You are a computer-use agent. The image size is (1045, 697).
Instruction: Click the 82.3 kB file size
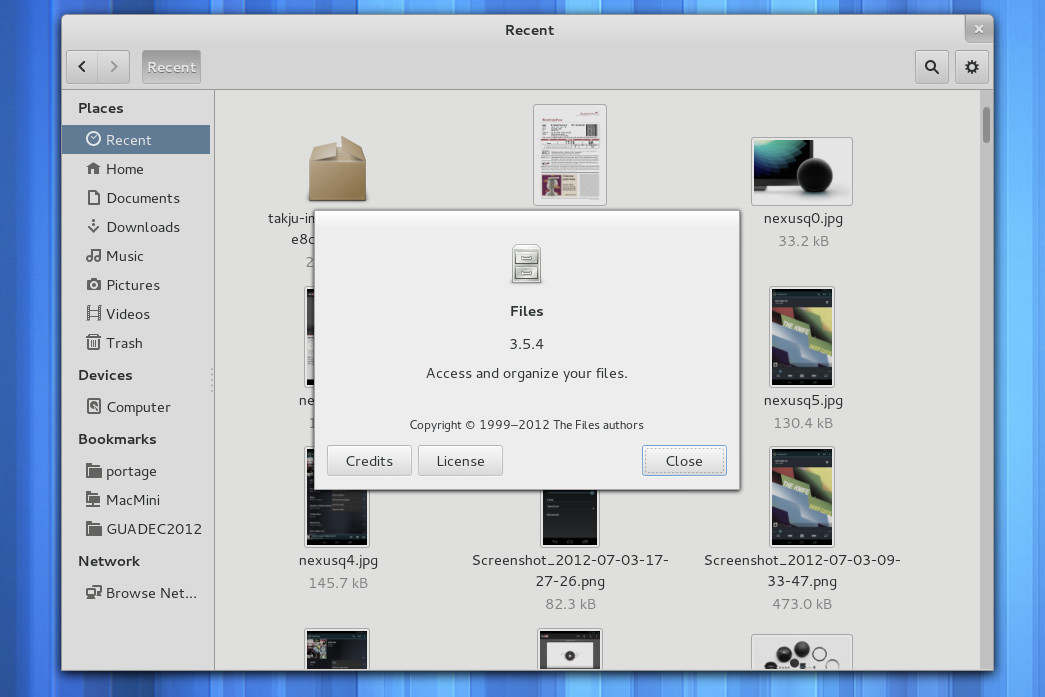[x=570, y=604]
